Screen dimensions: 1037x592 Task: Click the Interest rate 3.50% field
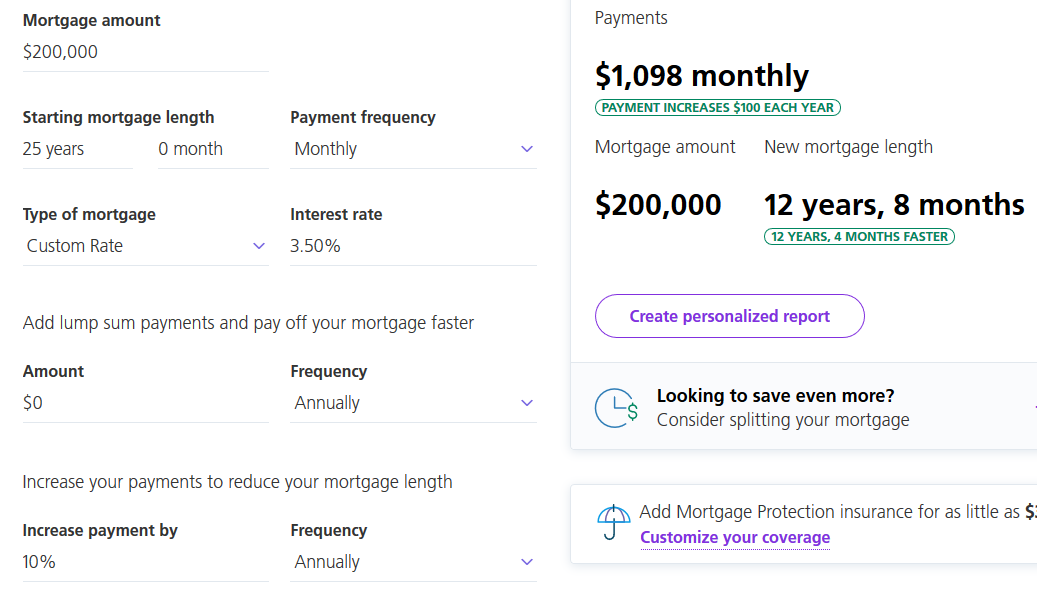pos(413,247)
